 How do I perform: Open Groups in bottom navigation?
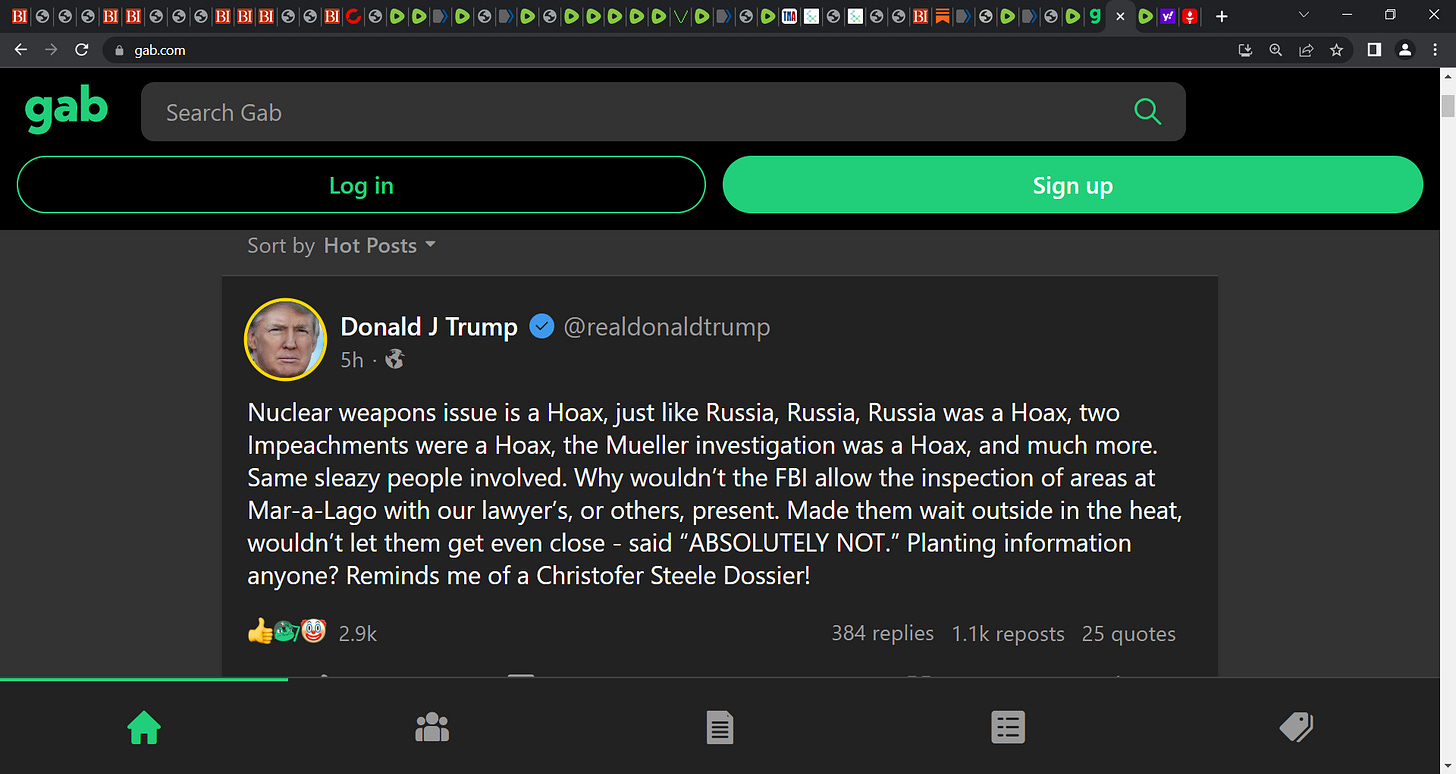point(432,727)
